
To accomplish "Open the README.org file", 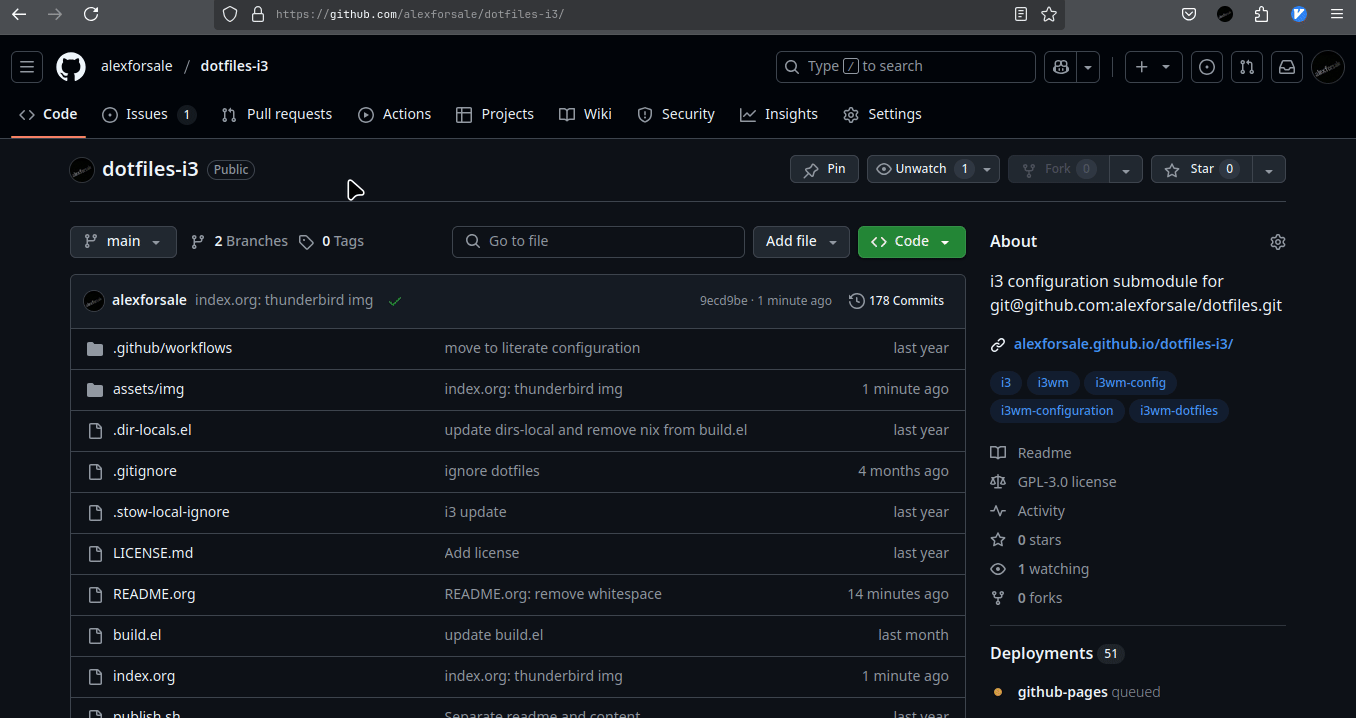I will click(x=154, y=594).
